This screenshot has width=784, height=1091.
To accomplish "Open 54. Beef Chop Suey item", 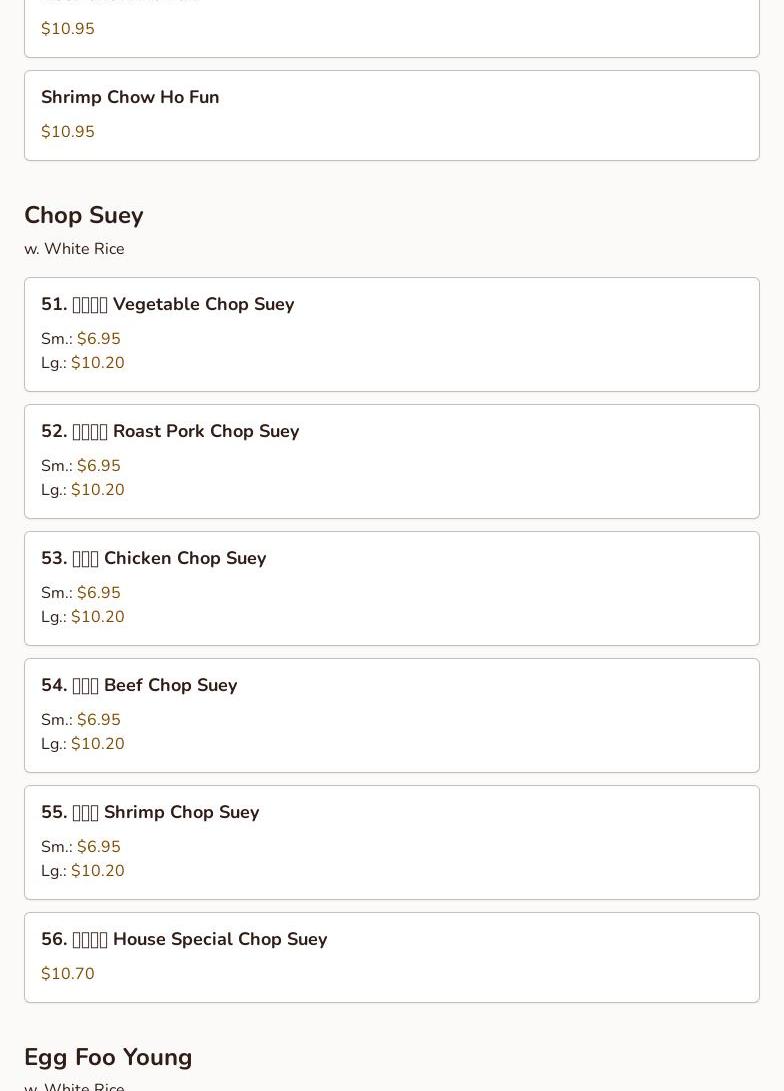I will coord(392,715).
